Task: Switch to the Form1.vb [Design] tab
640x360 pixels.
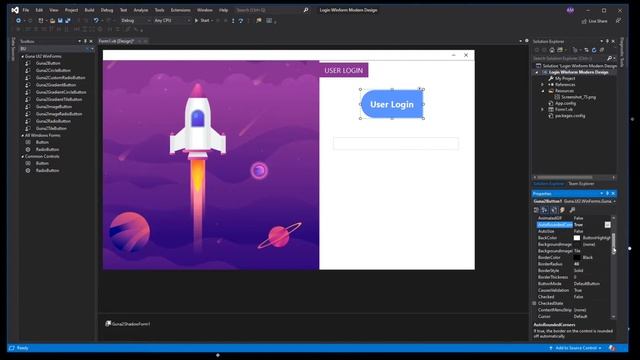Action: tap(116, 41)
